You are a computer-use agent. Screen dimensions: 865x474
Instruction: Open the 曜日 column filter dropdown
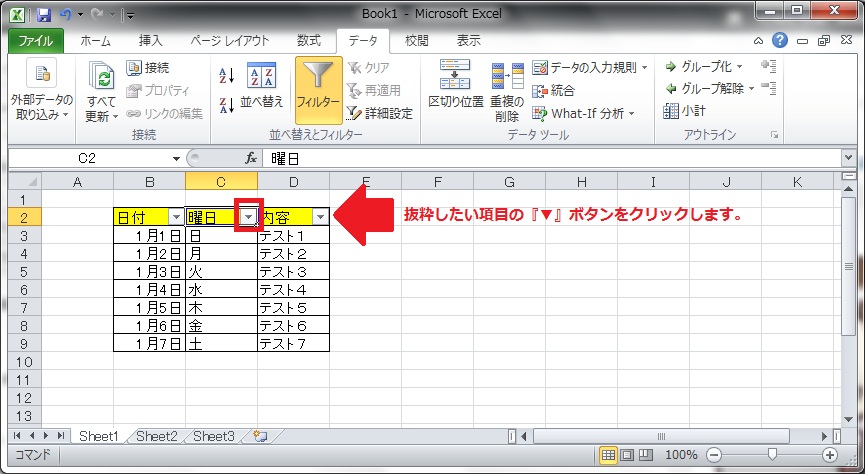[249, 217]
